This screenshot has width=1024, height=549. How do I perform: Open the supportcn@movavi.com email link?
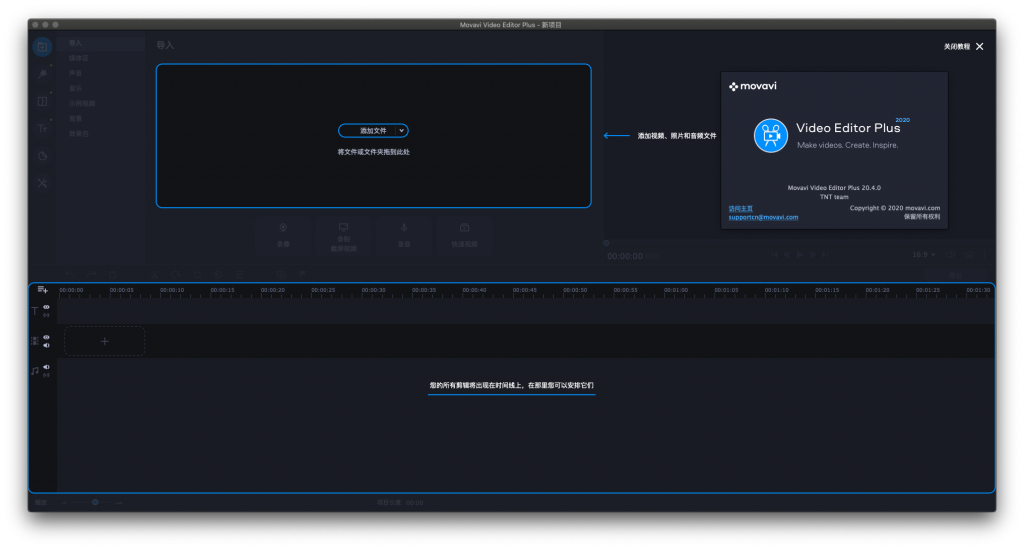pyautogui.click(x=763, y=217)
